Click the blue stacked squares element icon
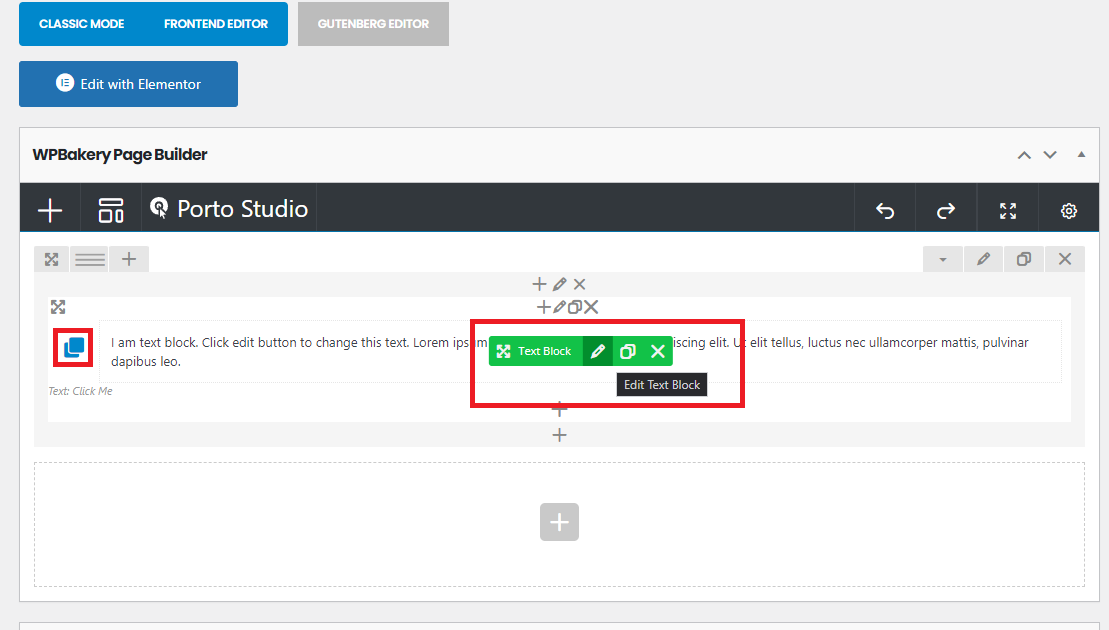Viewport: 1109px width, 630px height. point(74,347)
